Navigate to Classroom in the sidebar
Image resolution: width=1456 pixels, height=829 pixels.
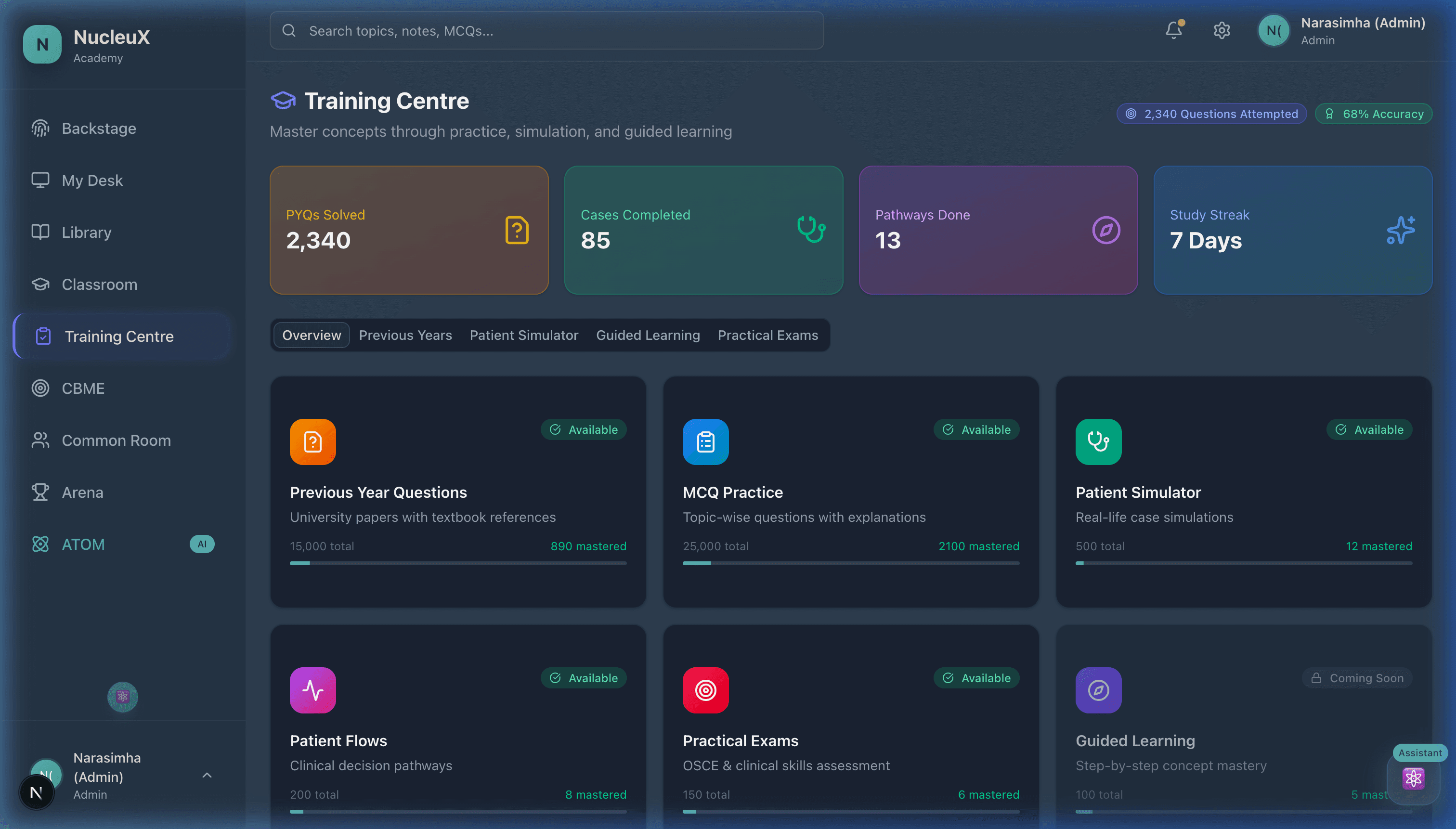99,284
